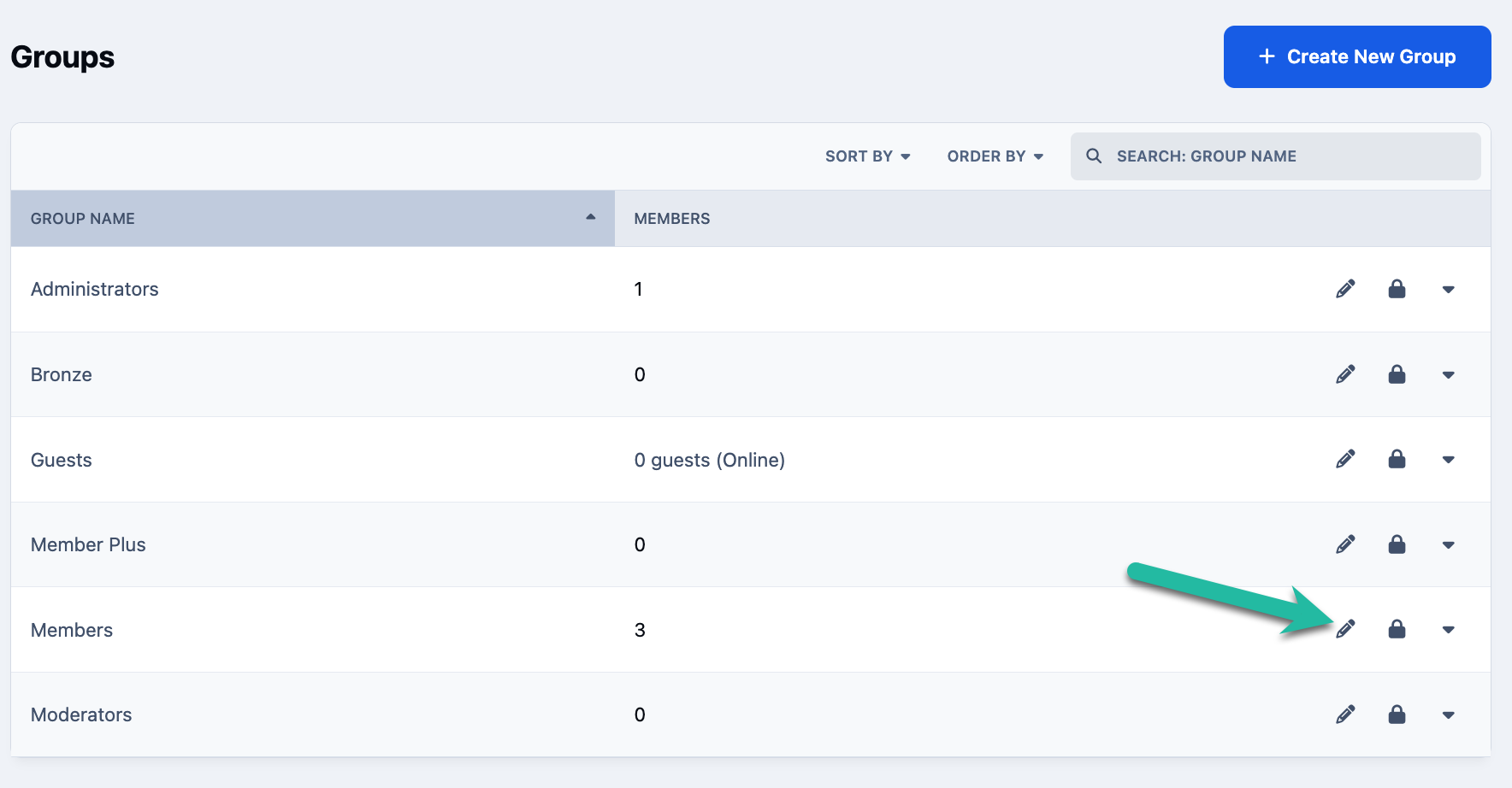1512x788 pixels.
Task: Click the Members group name
Action: click(72, 630)
